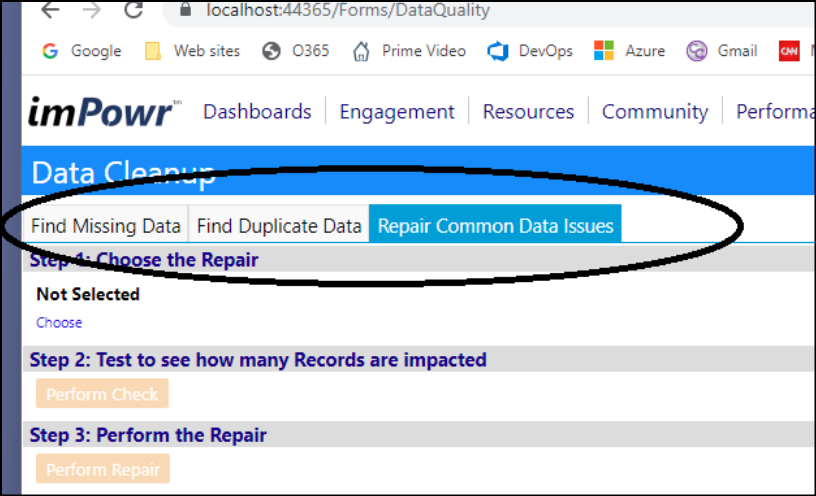Open the Azure bookmark
Image resolution: width=816 pixels, height=496 pixels.
pyautogui.click(x=629, y=51)
